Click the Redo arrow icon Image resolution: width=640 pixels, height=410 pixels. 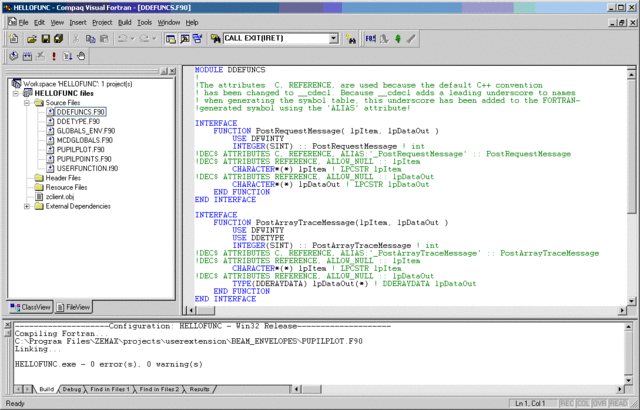coord(144,39)
